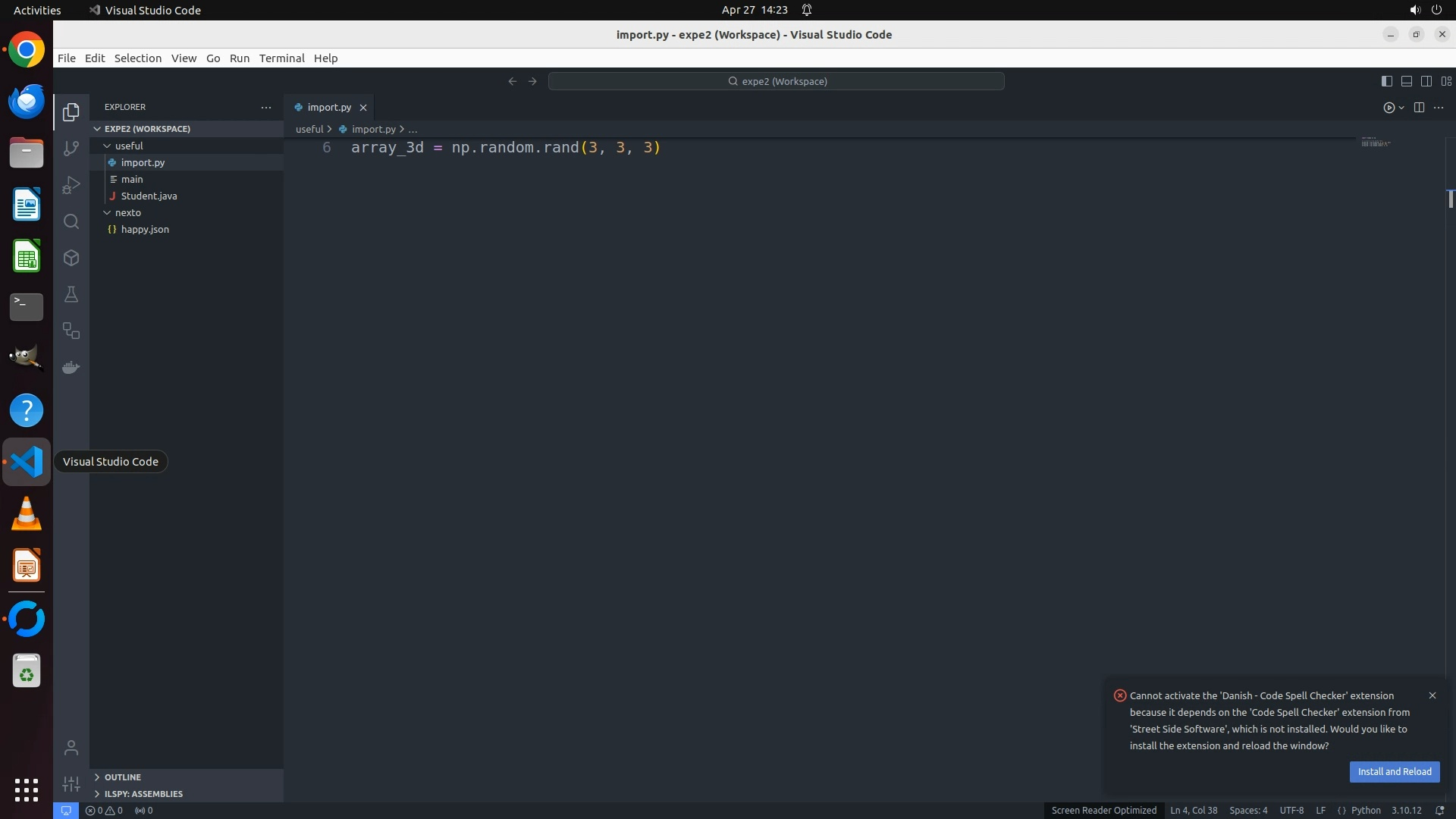Open the Accounts icon menu

71,748
